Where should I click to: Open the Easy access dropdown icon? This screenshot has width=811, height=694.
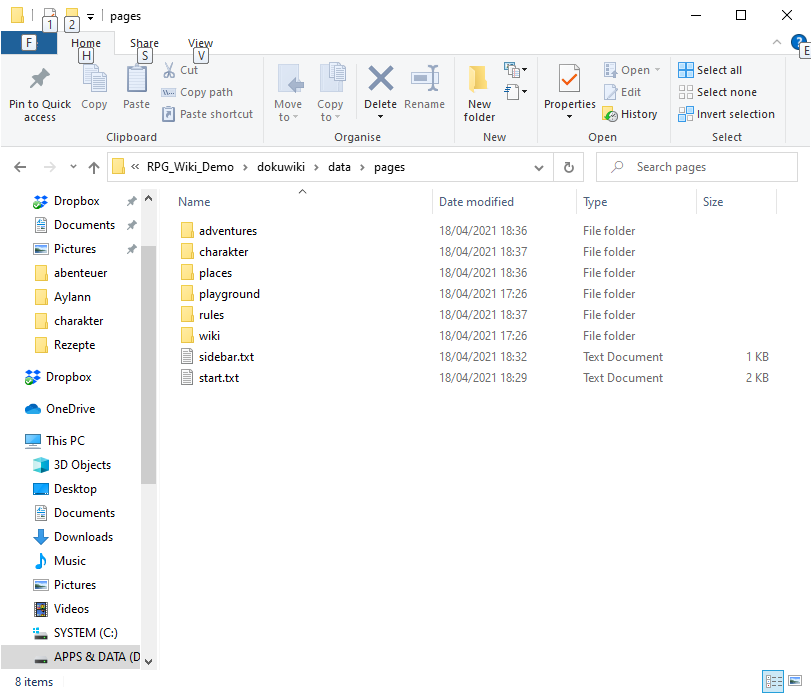pyautogui.click(x=516, y=92)
